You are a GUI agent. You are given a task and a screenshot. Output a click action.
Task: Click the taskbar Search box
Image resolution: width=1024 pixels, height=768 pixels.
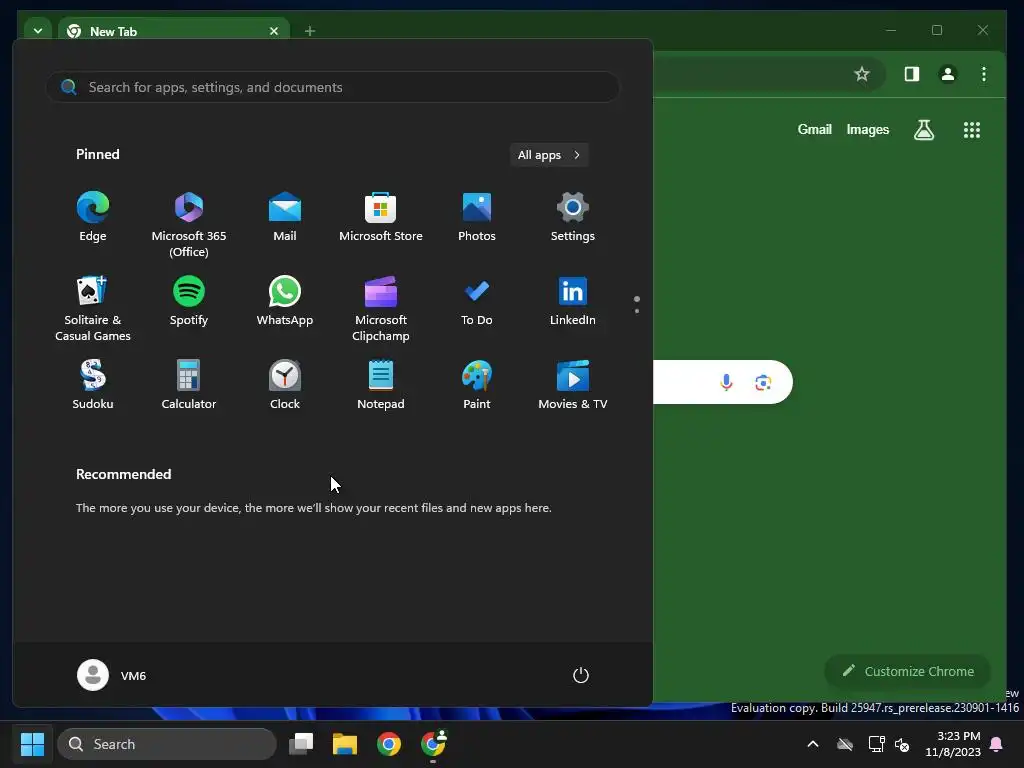[167, 744]
